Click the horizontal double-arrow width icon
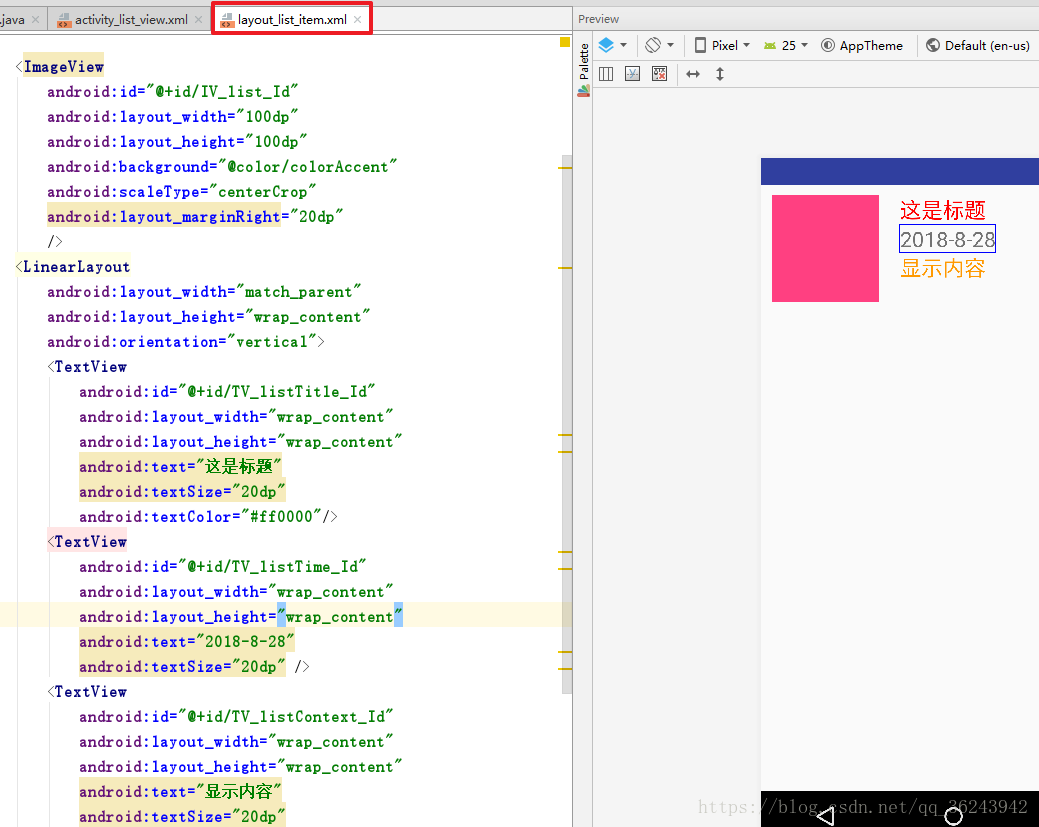Screen dimensions: 1039x827 tap(693, 74)
